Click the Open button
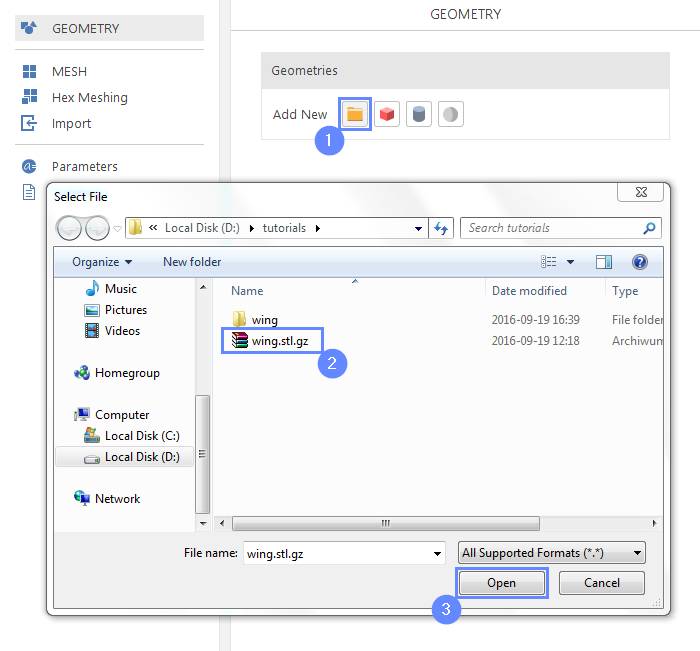The width and height of the screenshot is (700, 651). click(502, 583)
